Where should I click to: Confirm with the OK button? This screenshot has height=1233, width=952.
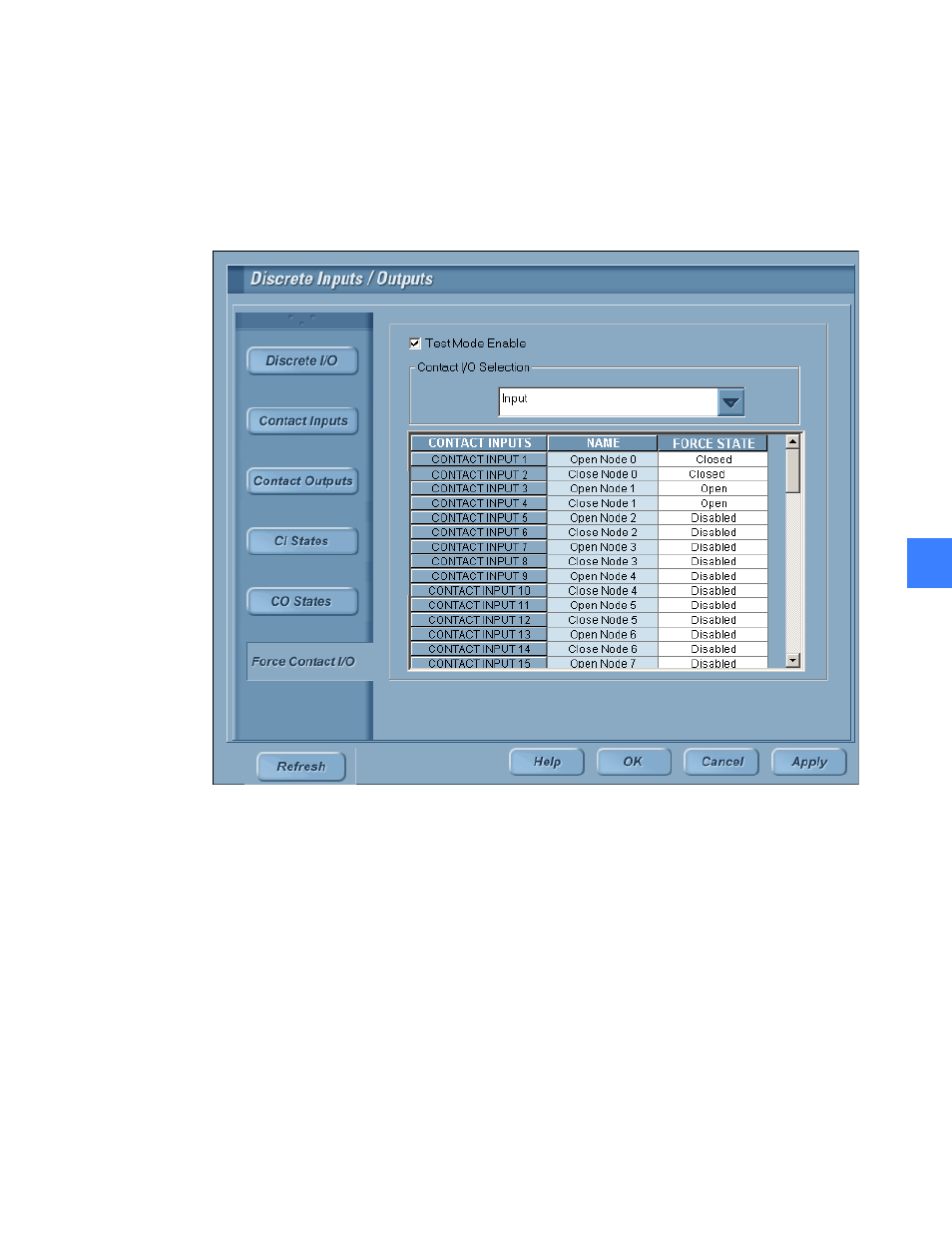click(x=634, y=762)
